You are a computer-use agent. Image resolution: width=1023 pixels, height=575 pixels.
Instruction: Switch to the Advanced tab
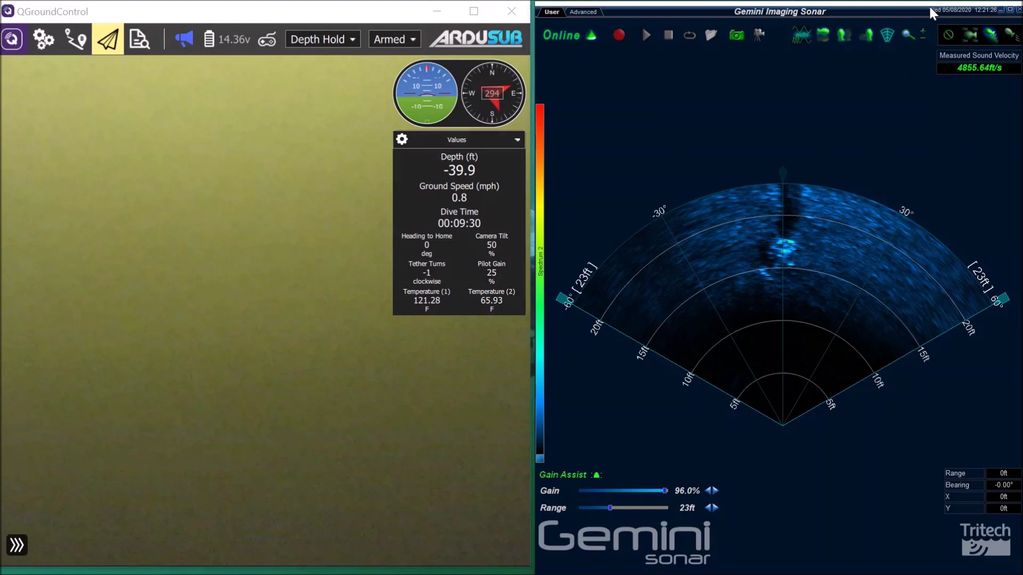pos(582,12)
